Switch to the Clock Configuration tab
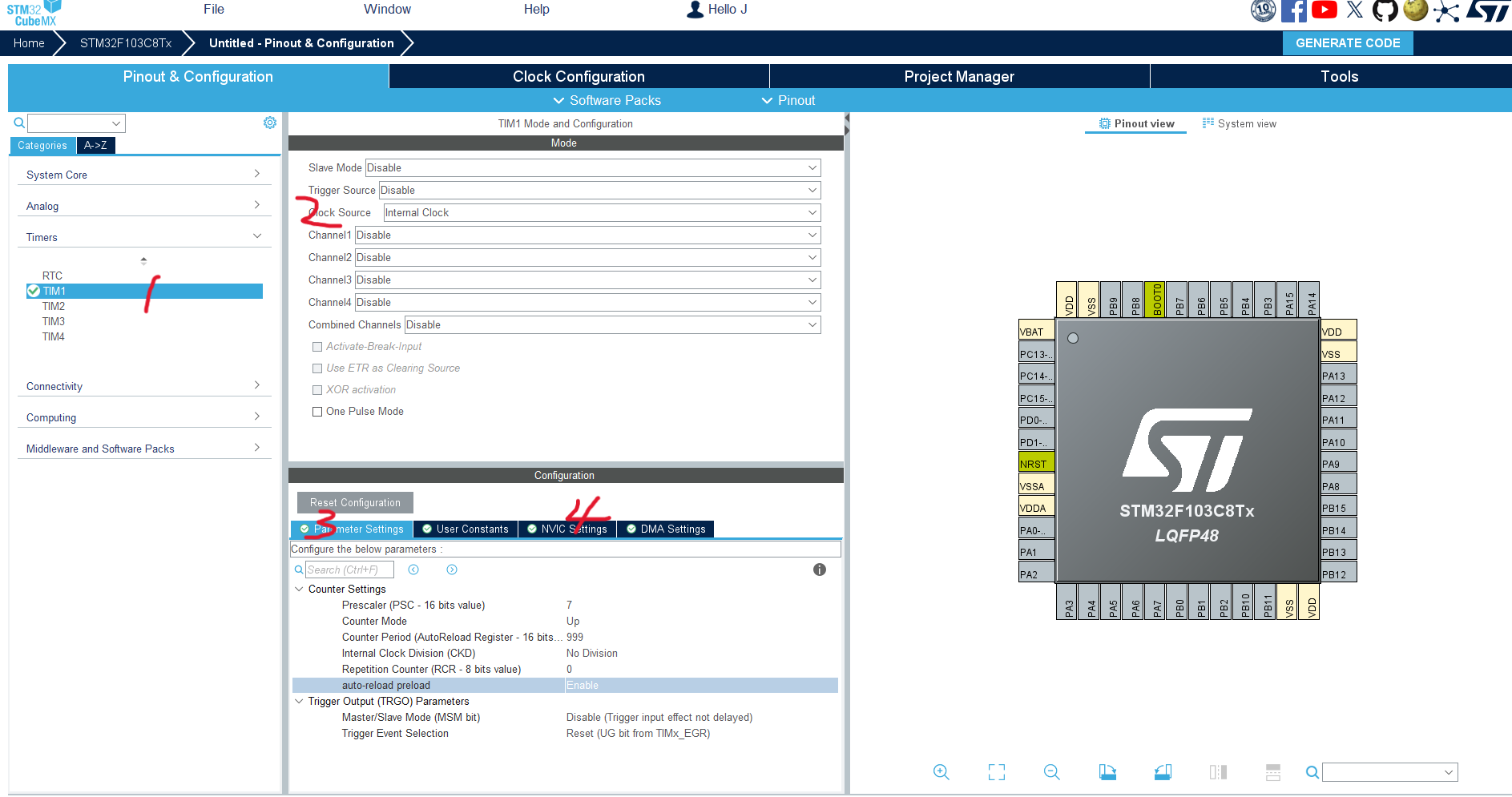This screenshot has height=797, width=1512. click(x=579, y=76)
